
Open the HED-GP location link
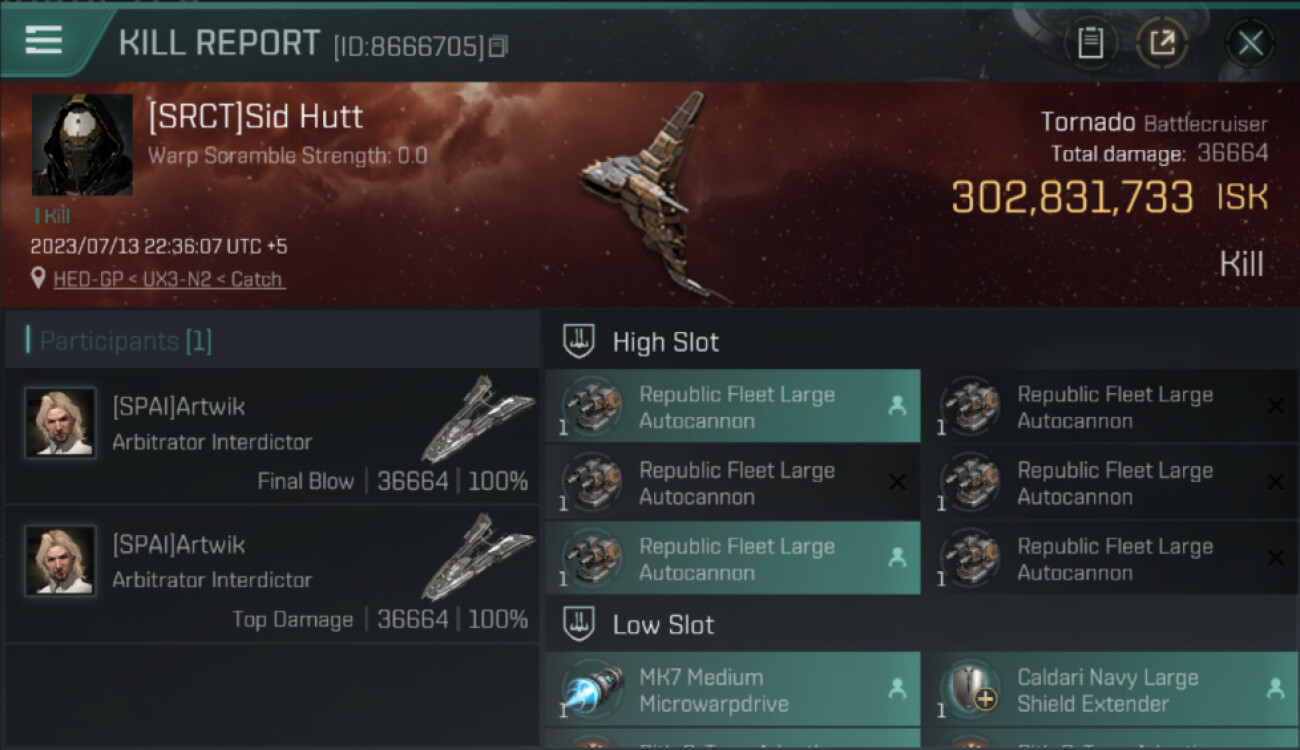tap(167, 279)
